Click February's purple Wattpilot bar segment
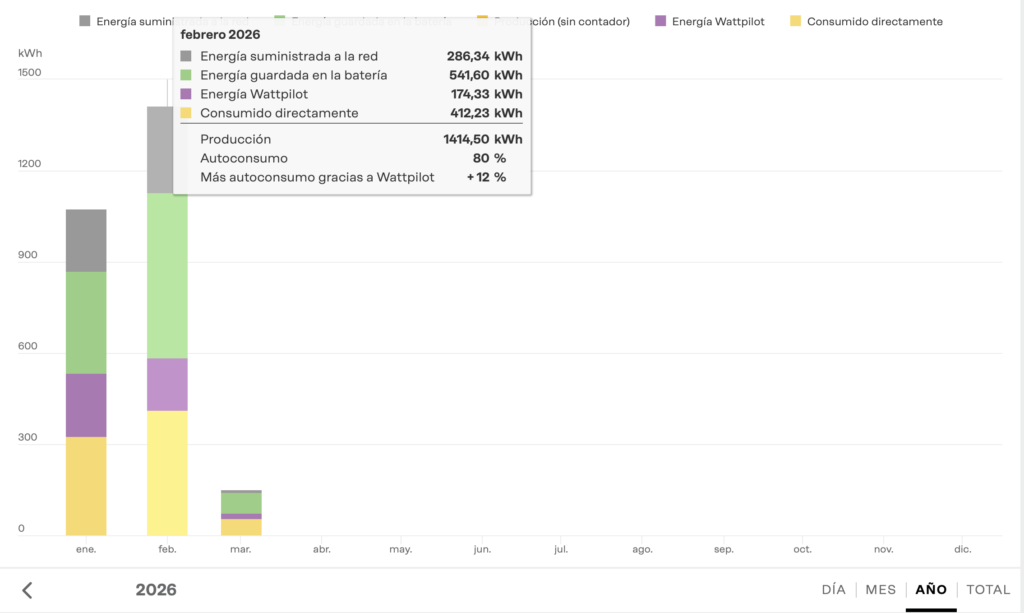Viewport: 1024px width, 613px height. click(167, 384)
